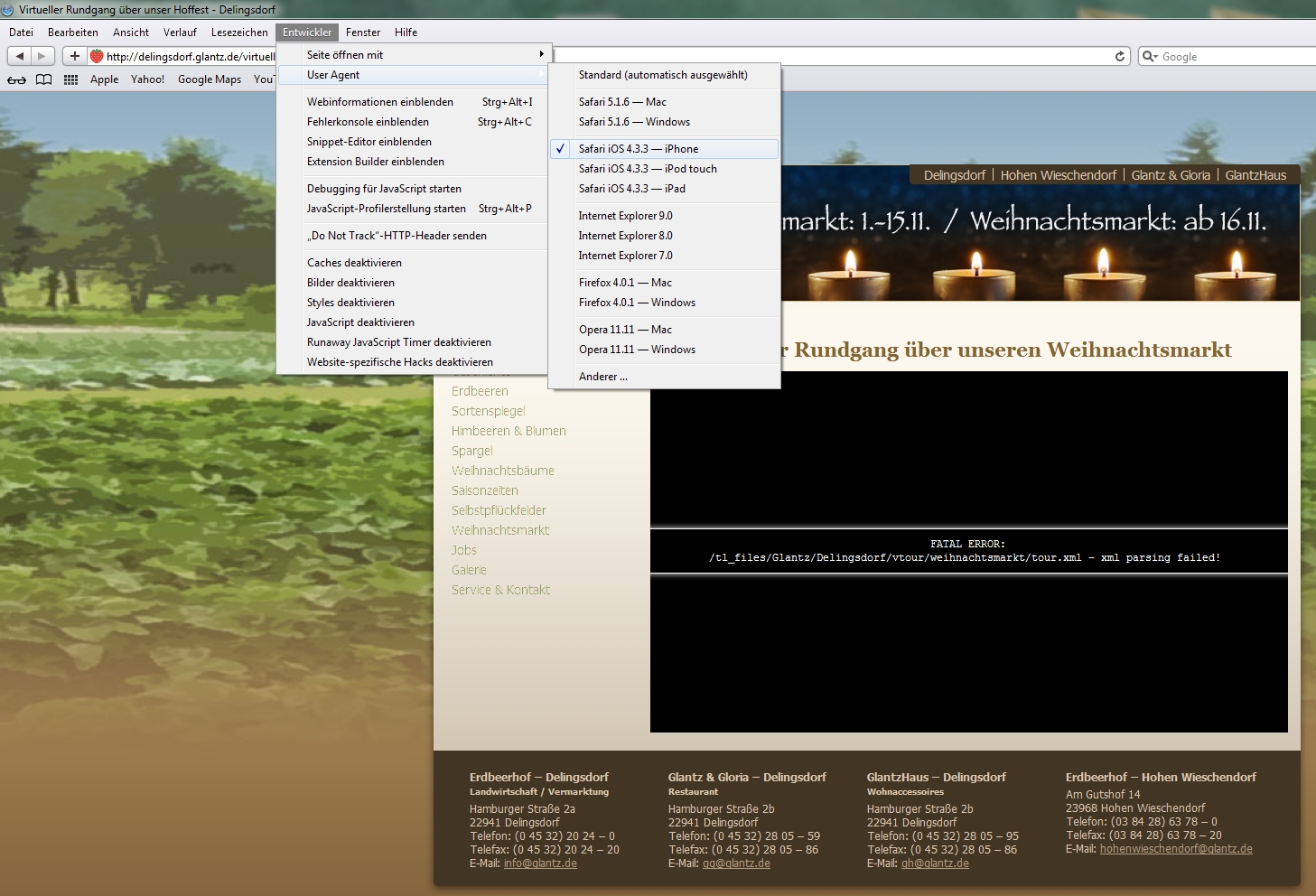This screenshot has height=896, width=1316.
Task: Click the Reload page icon in address bar
Action: click(1120, 56)
